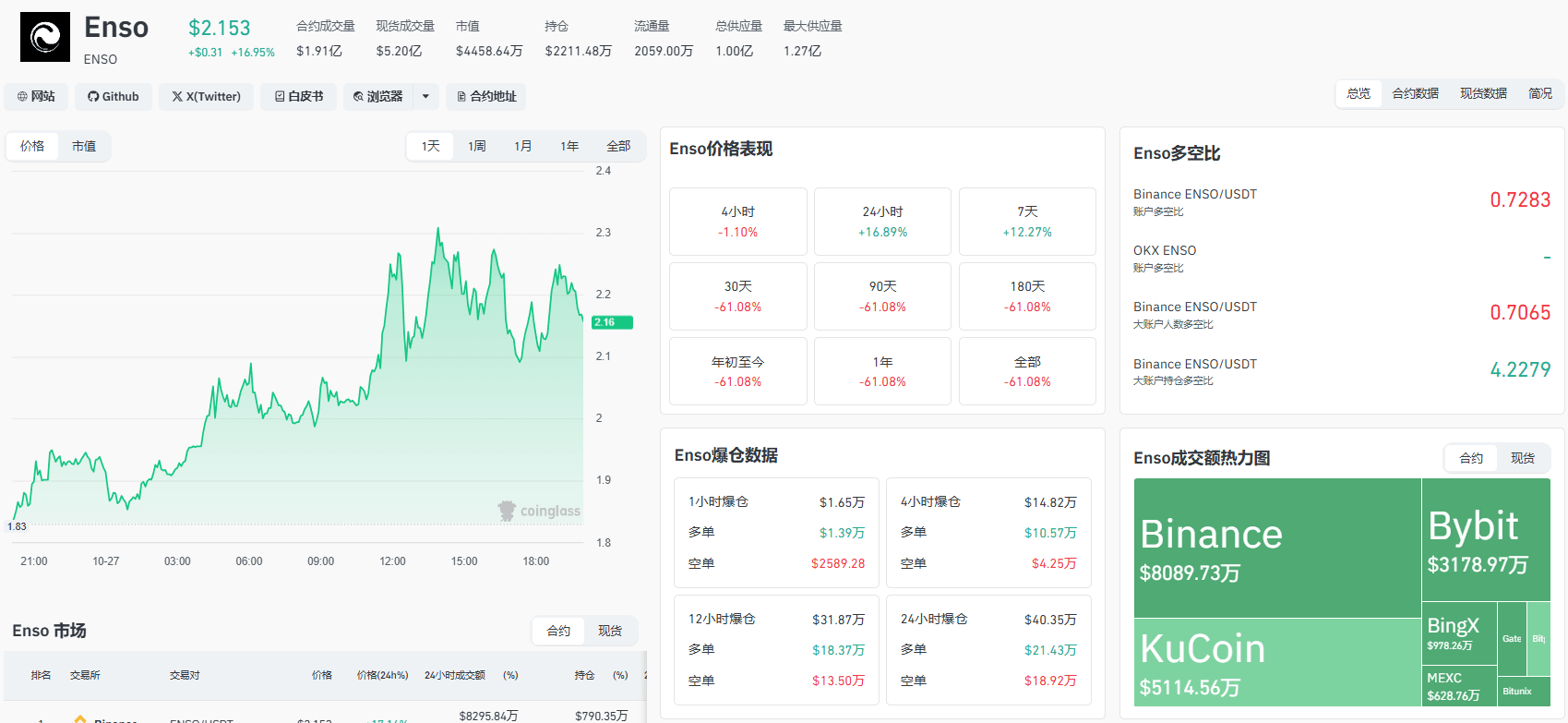Click the OKX ENSO long/short row
The height and width of the screenshot is (723, 1568).
tap(1342, 258)
